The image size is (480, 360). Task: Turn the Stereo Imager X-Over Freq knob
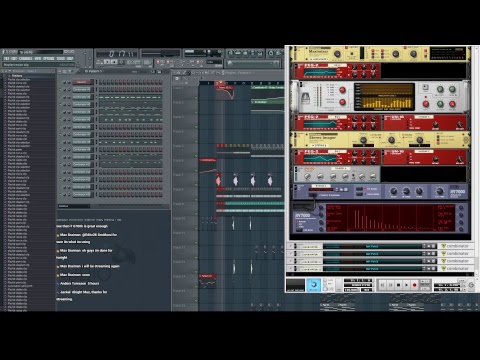(x=391, y=140)
